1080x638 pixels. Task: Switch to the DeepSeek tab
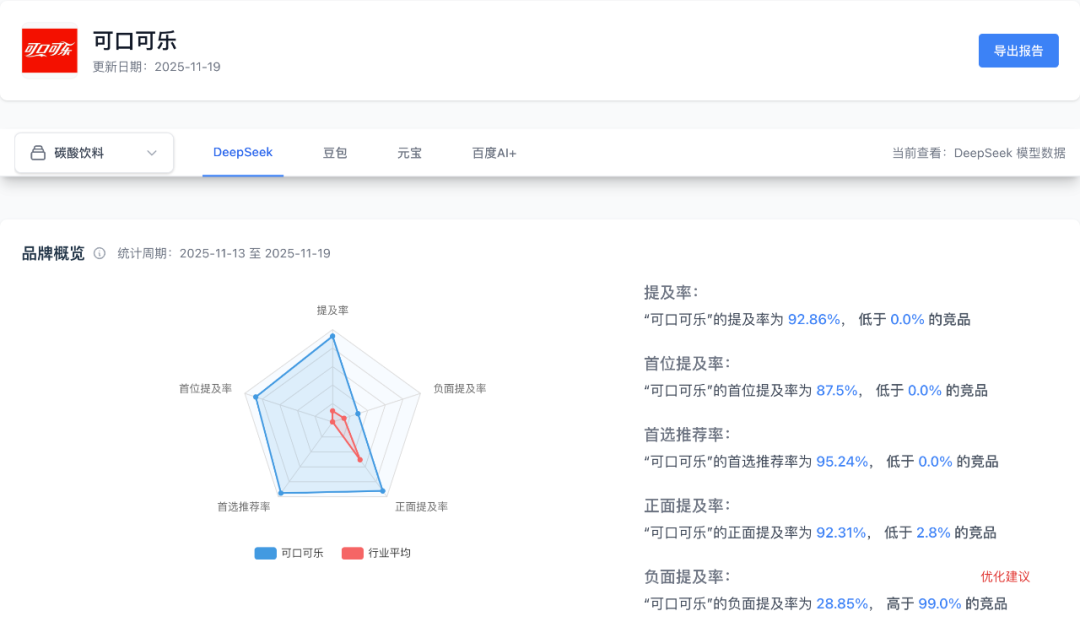point(242,152)
